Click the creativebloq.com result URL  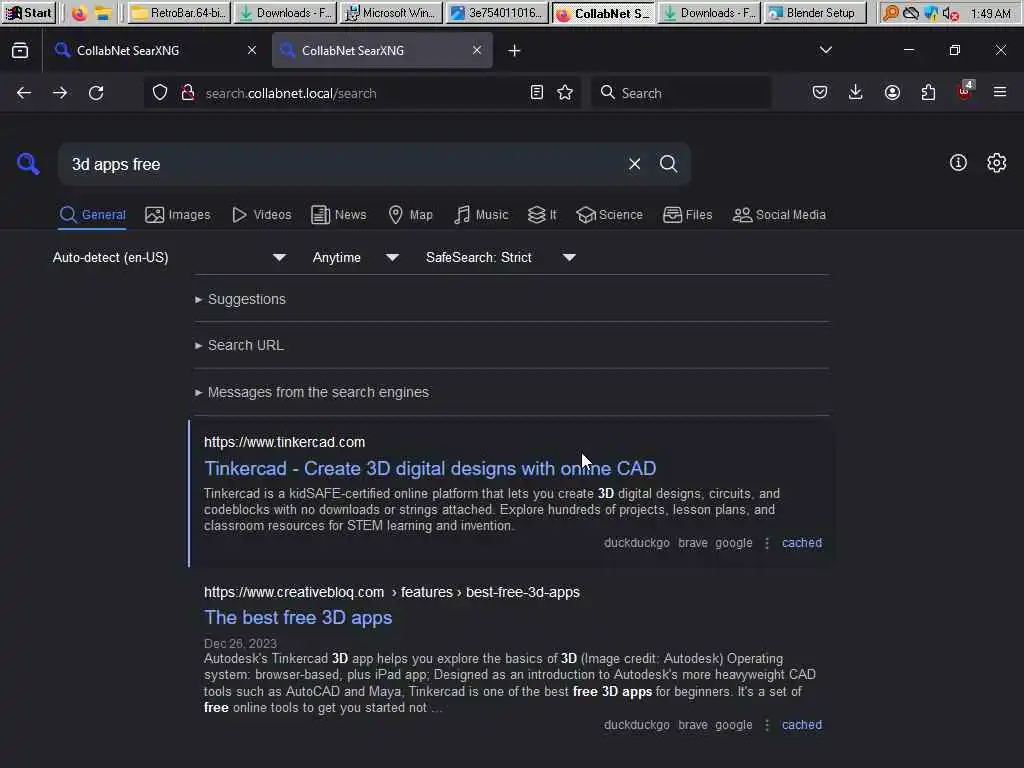tap(392, 592)
